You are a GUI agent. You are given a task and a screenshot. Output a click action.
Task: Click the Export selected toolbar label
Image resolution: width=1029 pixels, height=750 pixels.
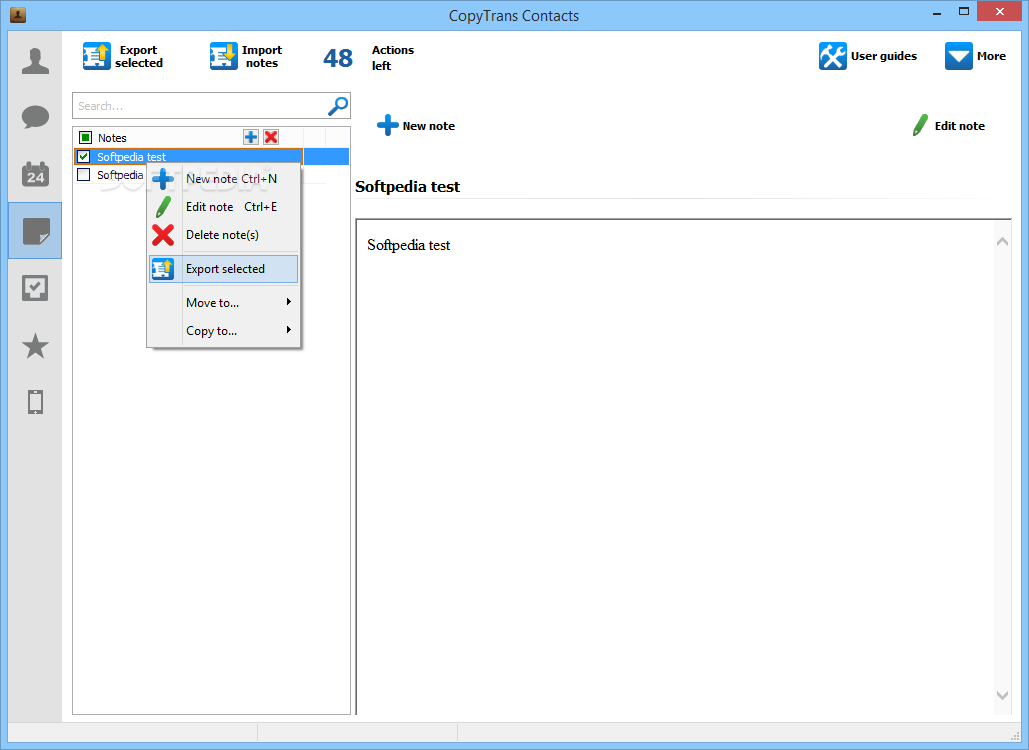point(138,56)
